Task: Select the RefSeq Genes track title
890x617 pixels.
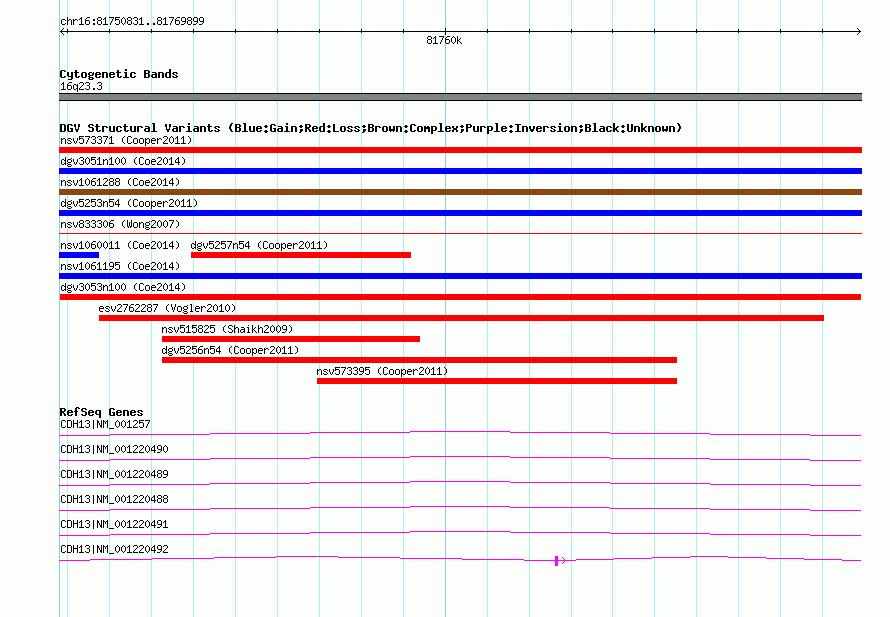Action: pyautogui.click(x=101, y=412)
